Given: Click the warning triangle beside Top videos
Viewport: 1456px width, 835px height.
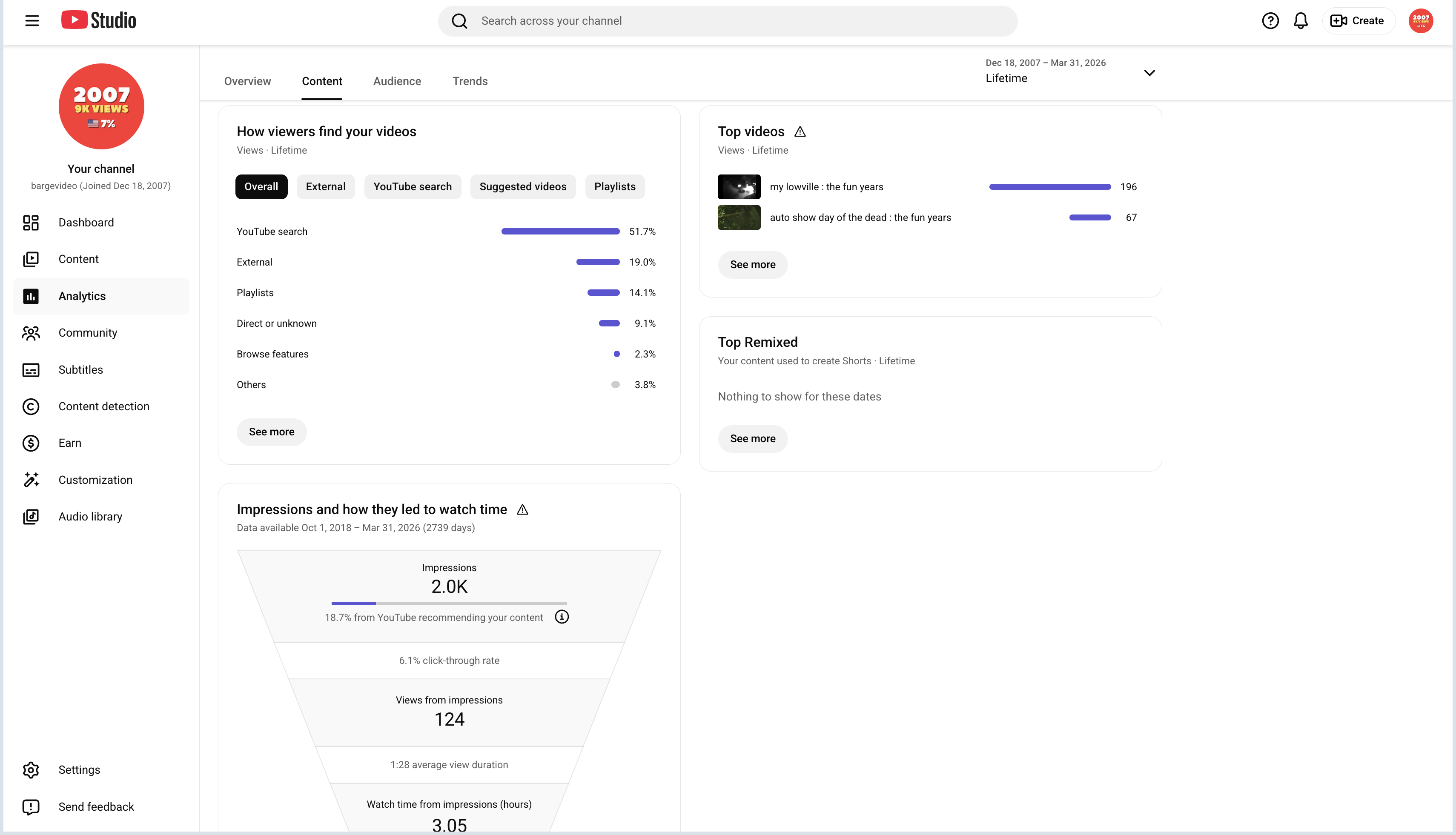Looking at the screenshot, I should point(800,132).
